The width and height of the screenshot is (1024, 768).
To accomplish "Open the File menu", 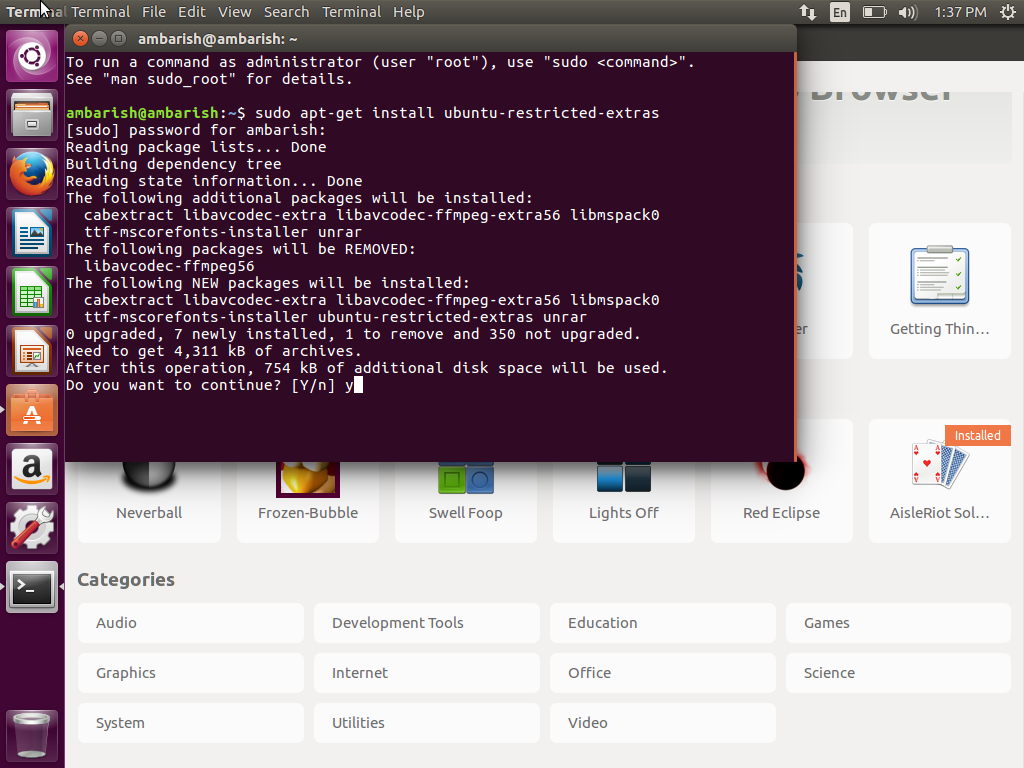I will tap(153, 12).
